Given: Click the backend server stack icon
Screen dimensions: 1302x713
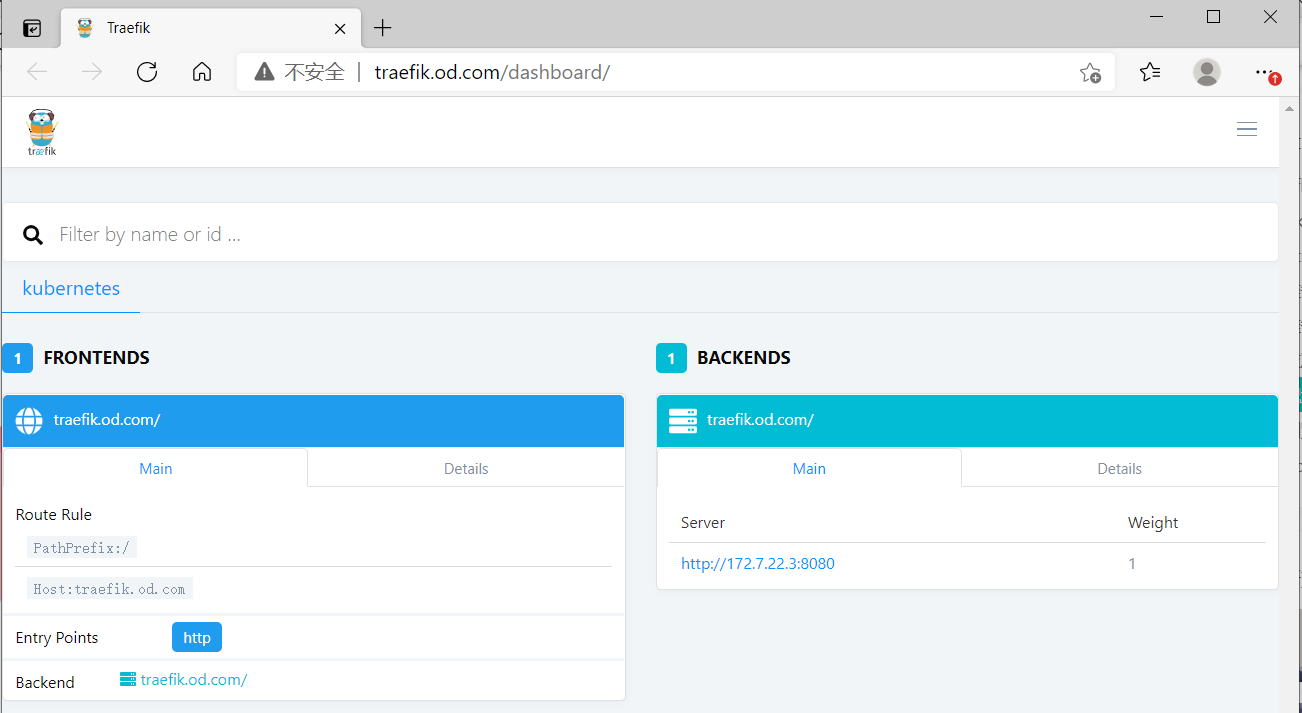Looking at the screenshot, I should click(683, 421).
